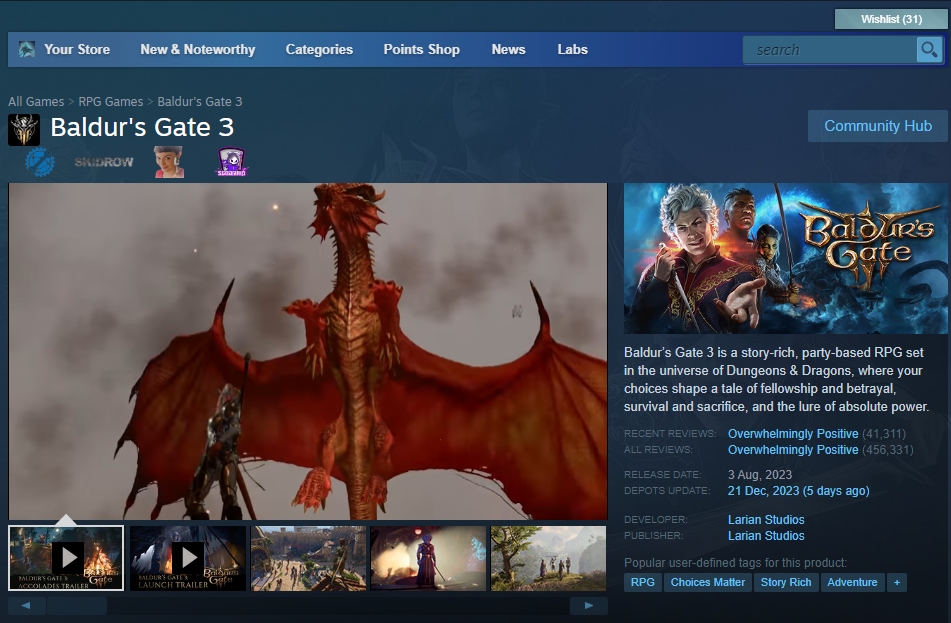951x623 pixels.
Task: Click the Steam logo beside Your Store
Action: click(x=27, y=49)
